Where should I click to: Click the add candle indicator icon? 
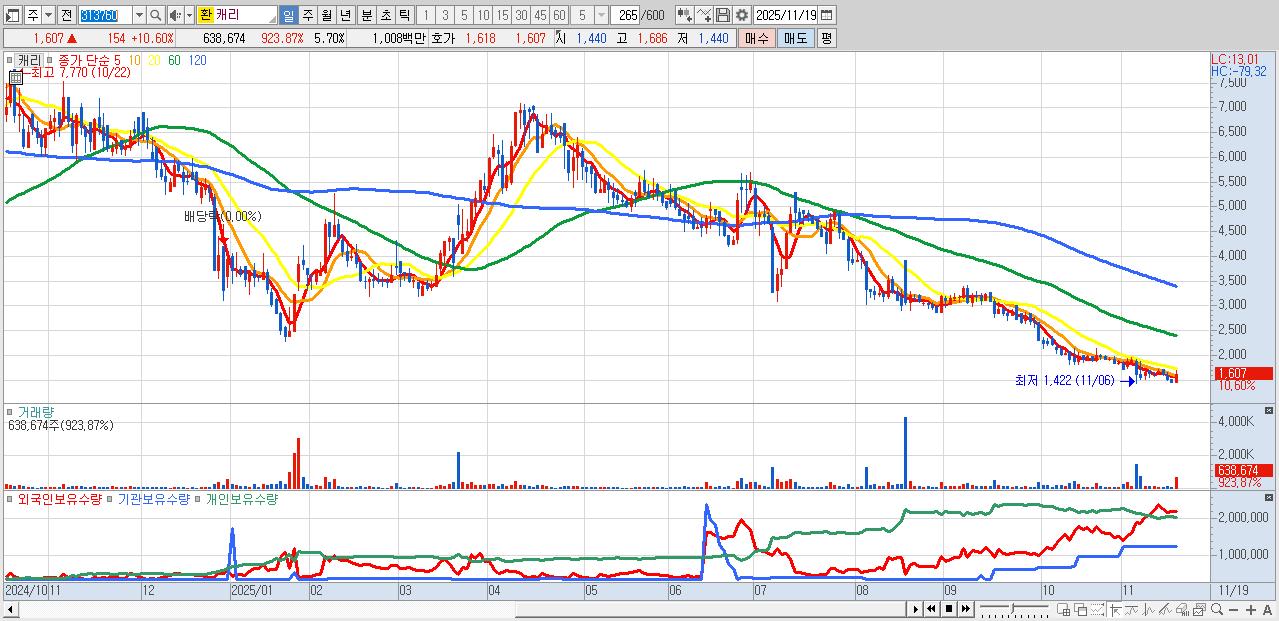pos(684,15)
